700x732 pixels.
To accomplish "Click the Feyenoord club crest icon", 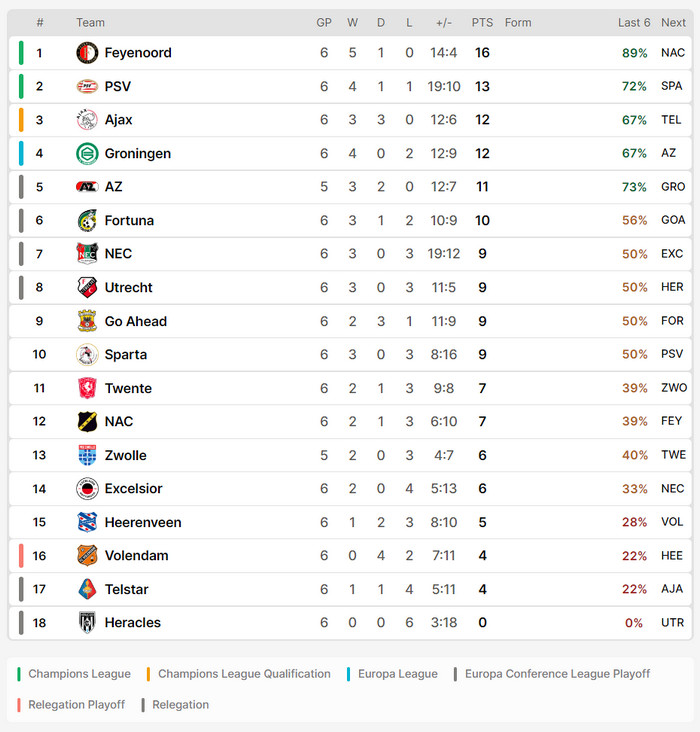I will point(87,53).
